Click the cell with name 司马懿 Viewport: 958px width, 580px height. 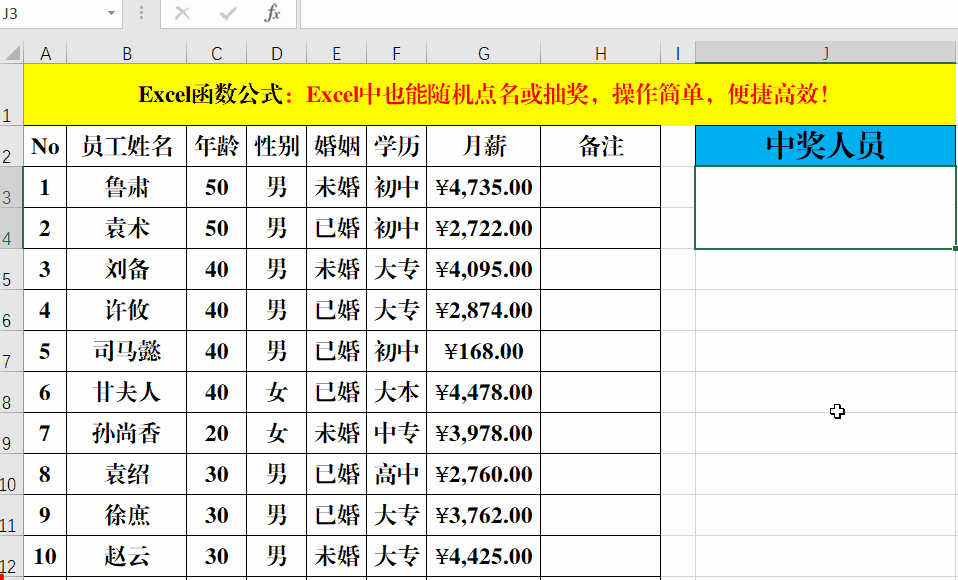tap(126, 351)
